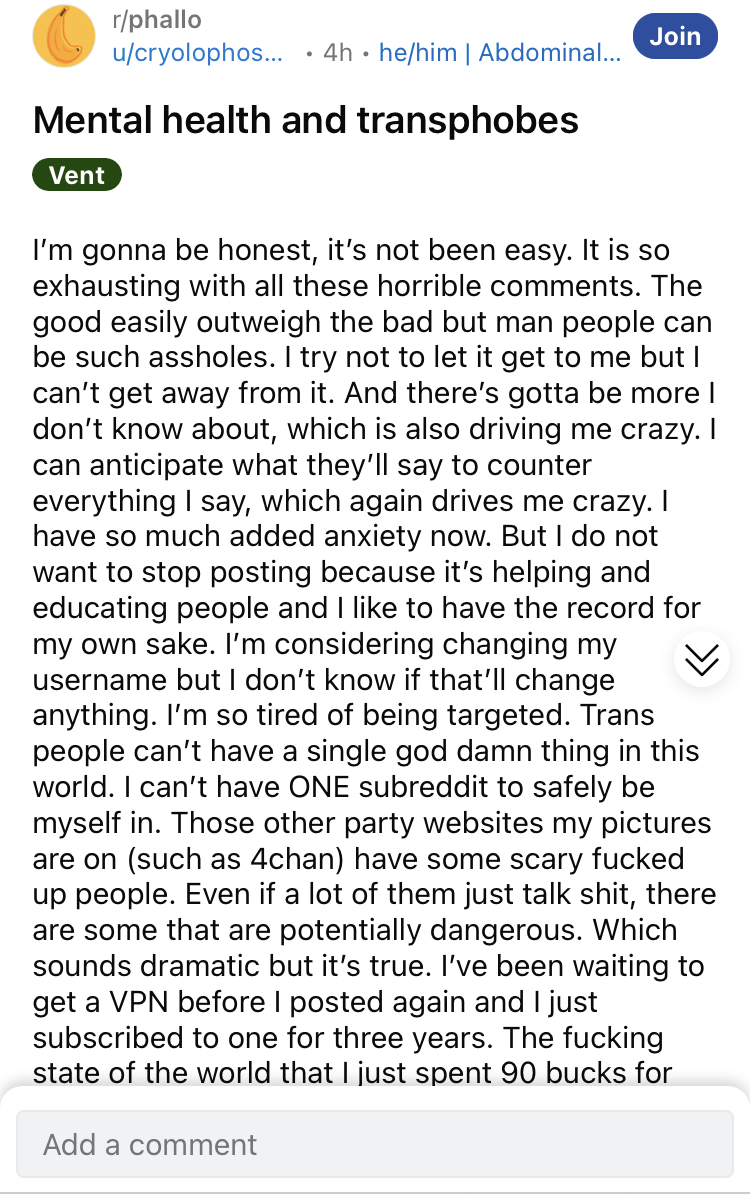Select the green Vent flair tag
The width and height of the screenshot is (750, 1194).
77,176
